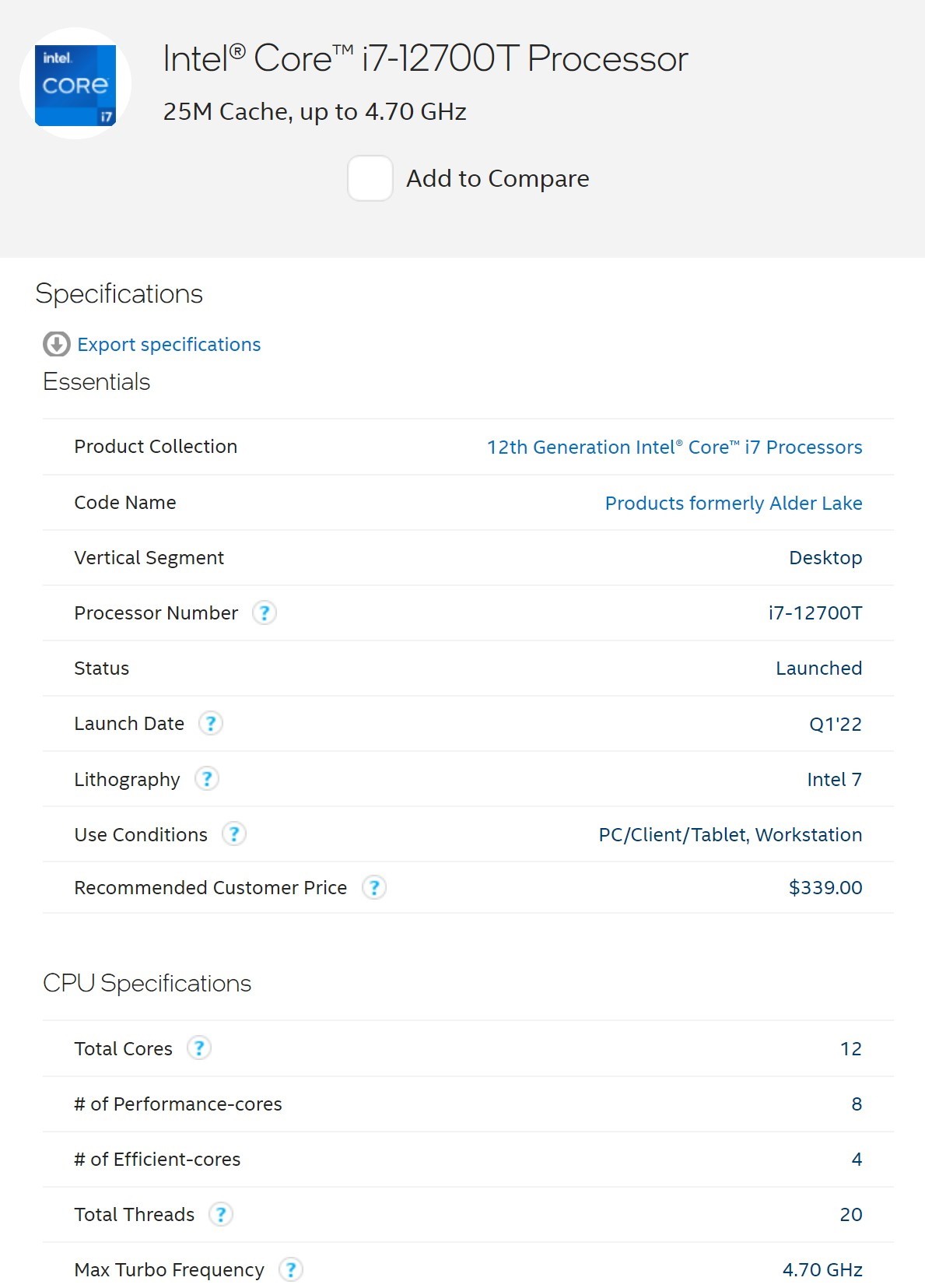Screen dimensions: 925x1288
Task: Click the Intel Core i7 badge logo
Action: 75,84
